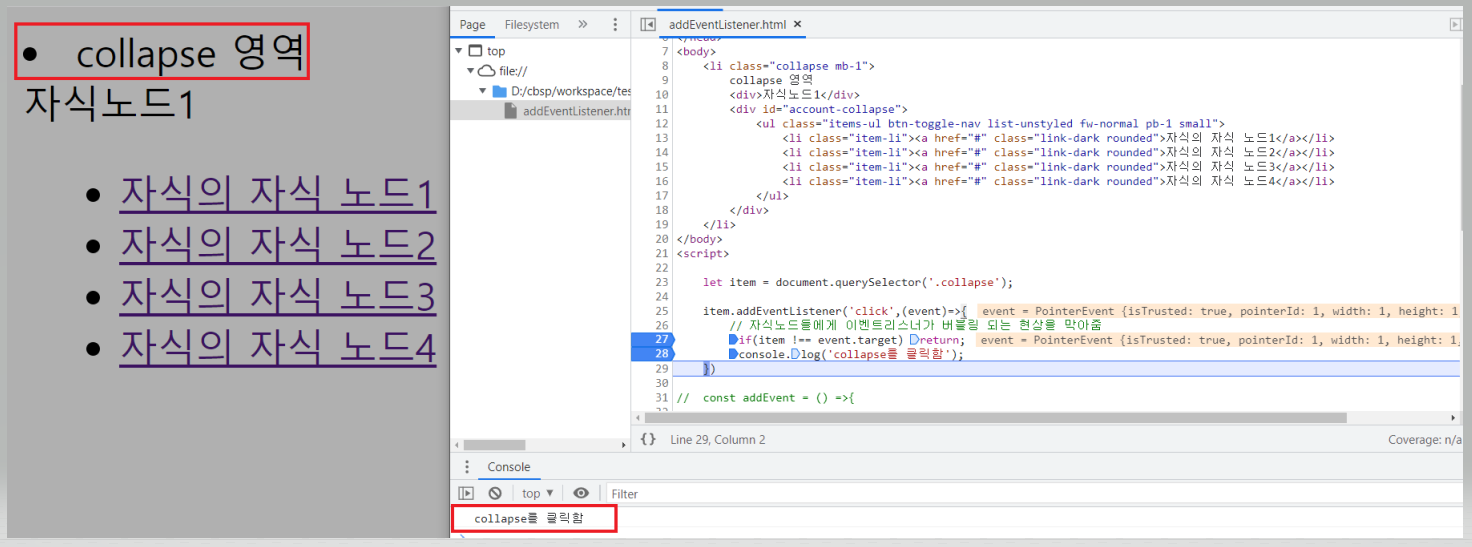Click the id="account-collapse" div line
Screen dimensions: 1472x547
tap(818, 109)
